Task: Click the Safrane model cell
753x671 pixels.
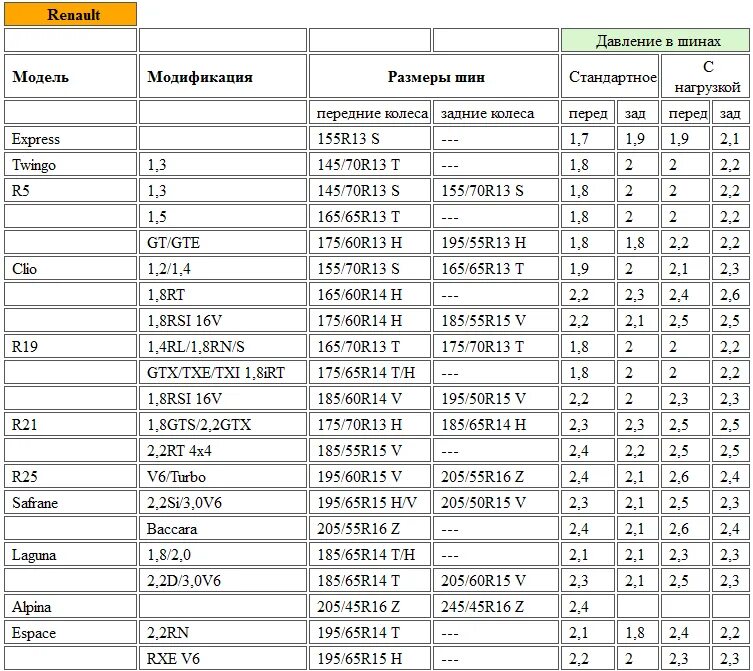Action: pos(71,502)
